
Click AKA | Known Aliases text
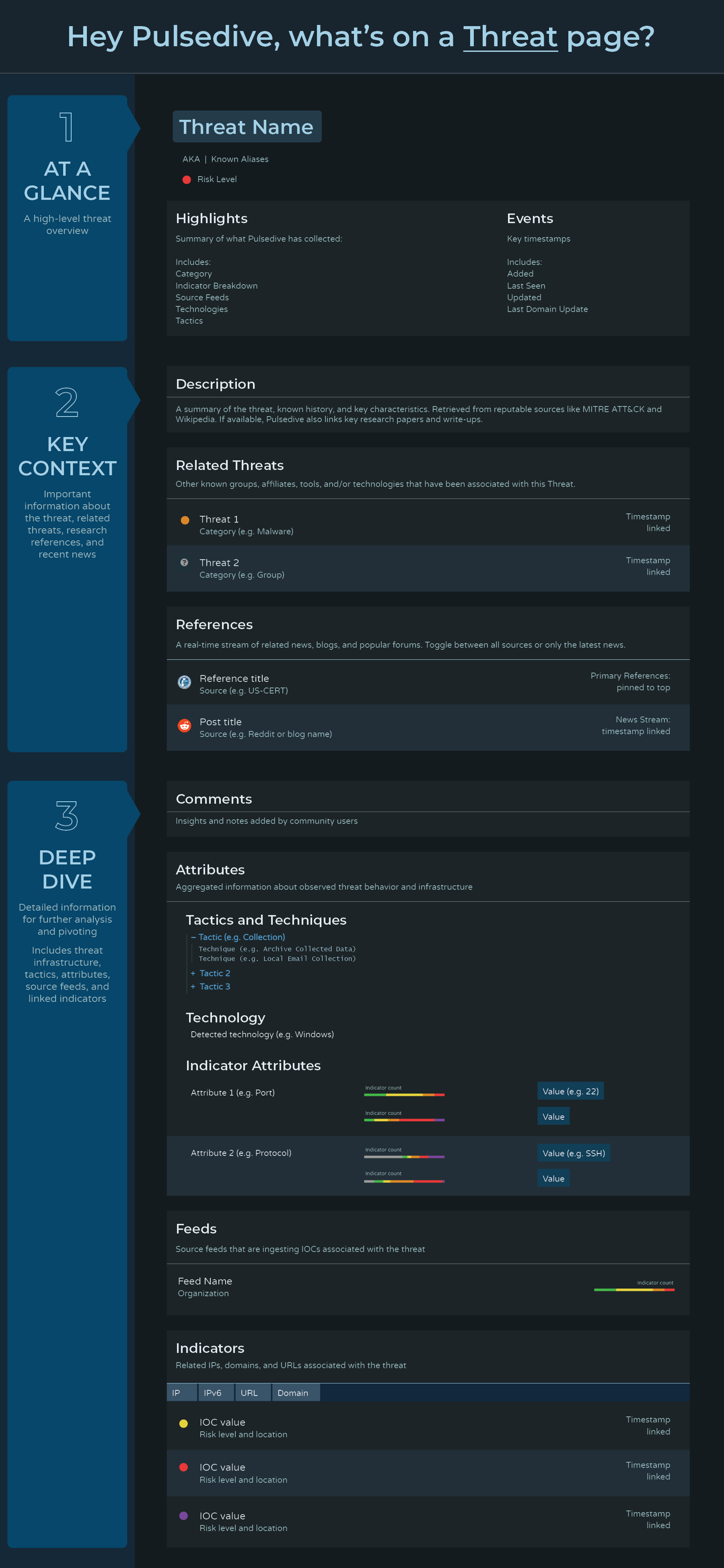click(225, 160)
